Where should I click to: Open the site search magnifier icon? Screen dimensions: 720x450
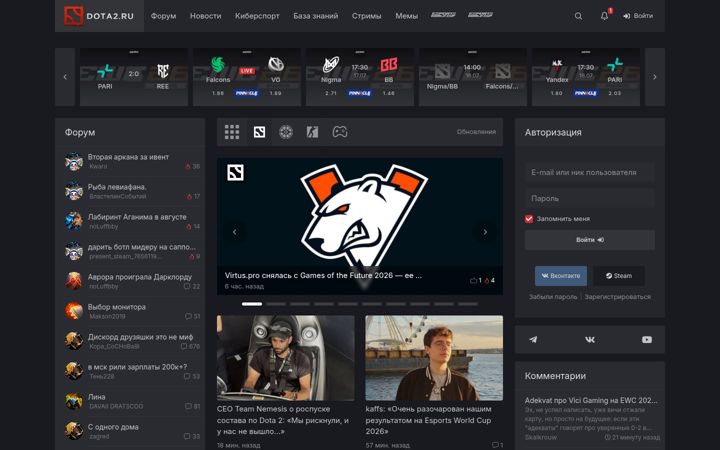coord(578,16)
